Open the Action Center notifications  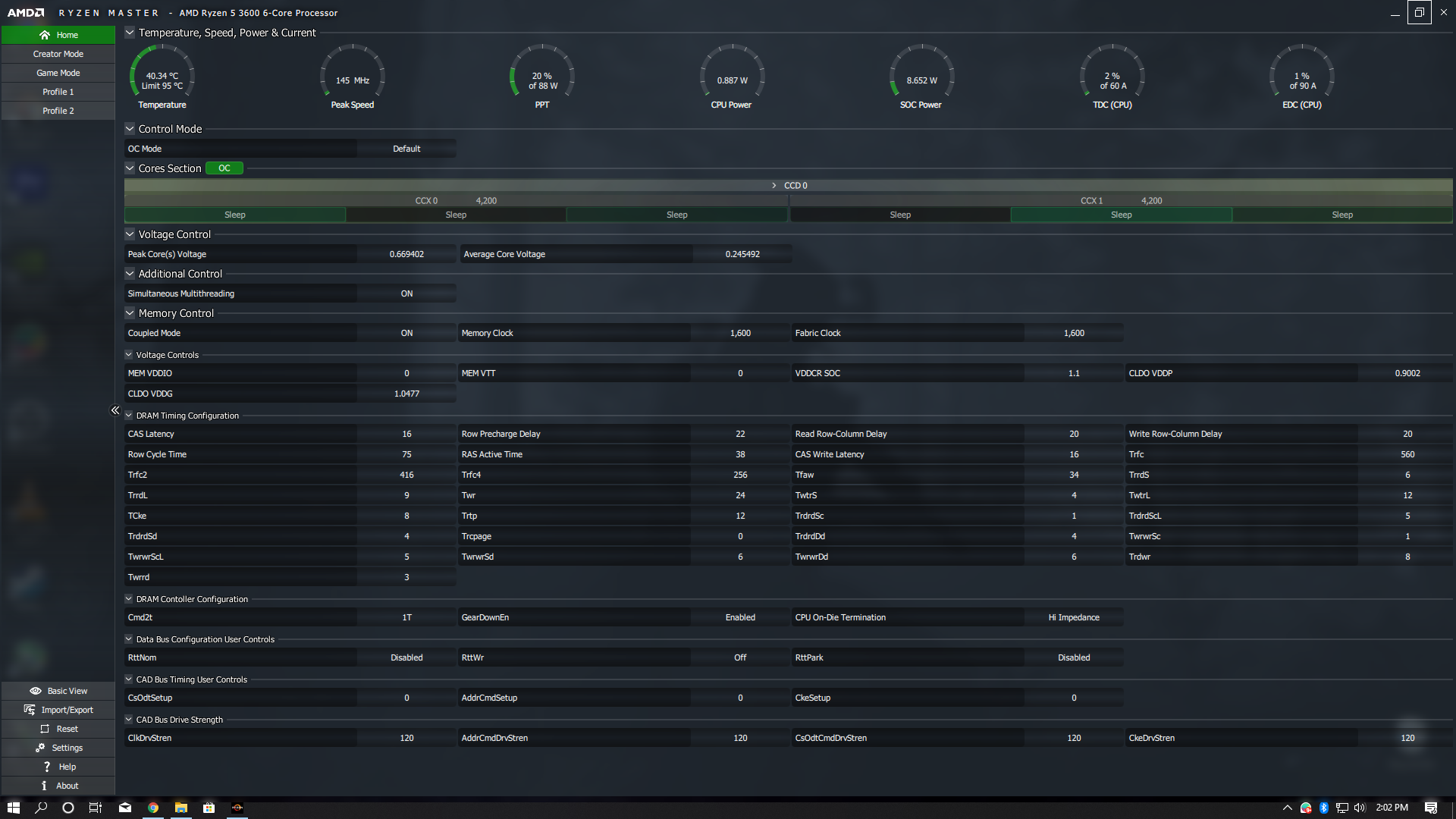point(1431,808)
